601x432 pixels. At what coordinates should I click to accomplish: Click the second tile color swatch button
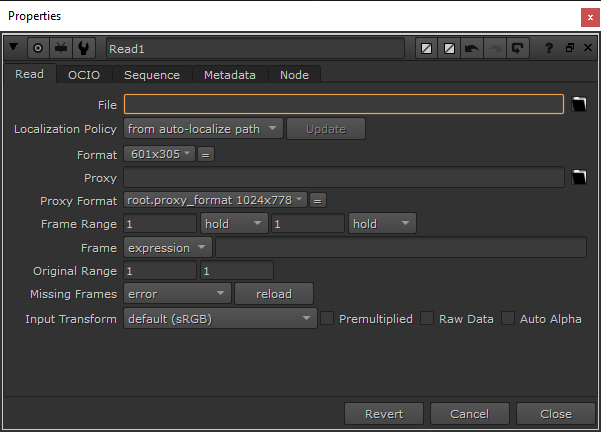tap(449, 48)
